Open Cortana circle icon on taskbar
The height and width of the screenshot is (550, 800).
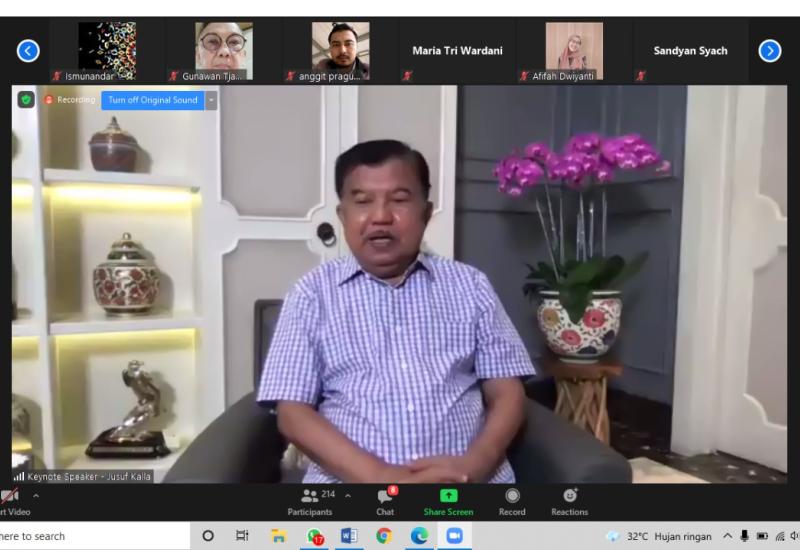click(x=208, y=536)
